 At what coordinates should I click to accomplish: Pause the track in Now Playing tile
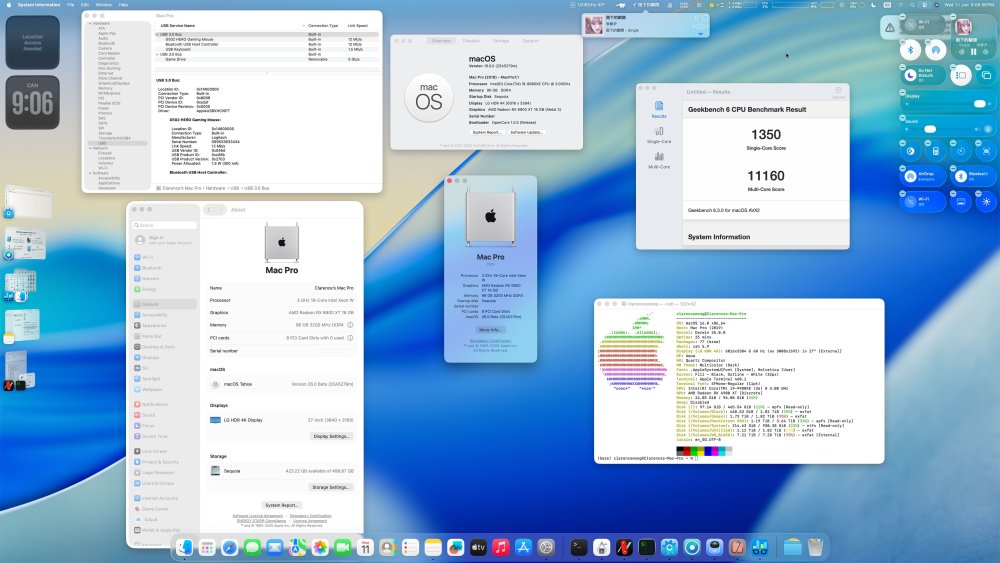click(x=973, y=52)
